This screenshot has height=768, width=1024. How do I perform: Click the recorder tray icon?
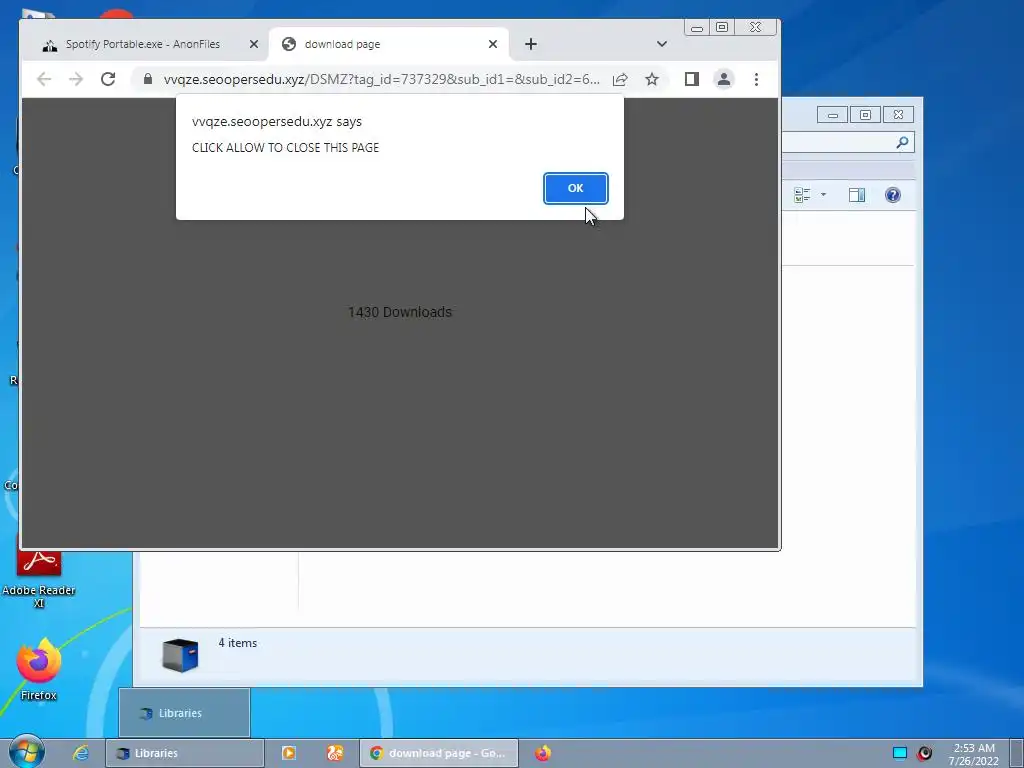[925, 753]
